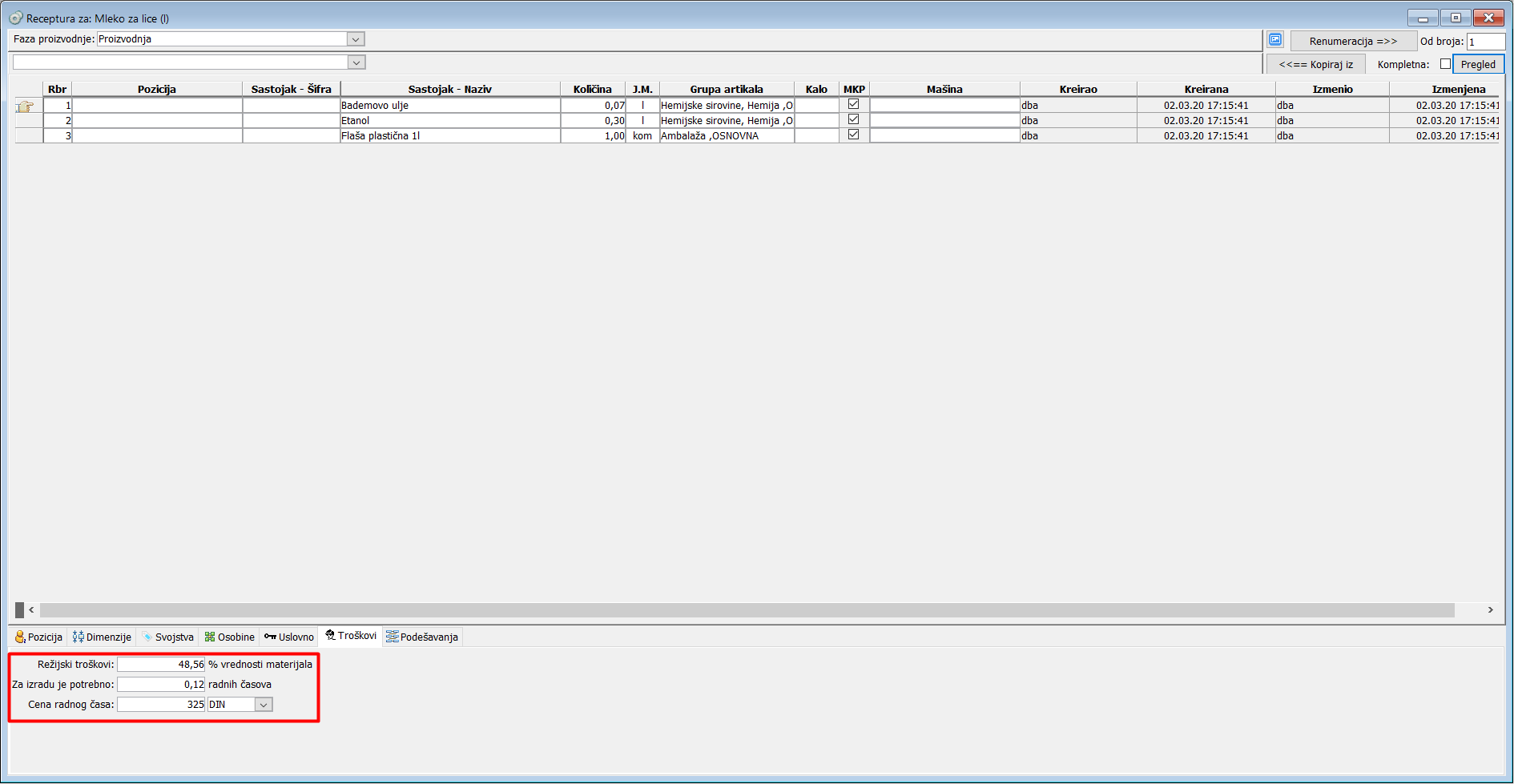Uncheck MKP for Bademovo ulje row
This screenshot has height=784, width=1514.
[854, 104]
